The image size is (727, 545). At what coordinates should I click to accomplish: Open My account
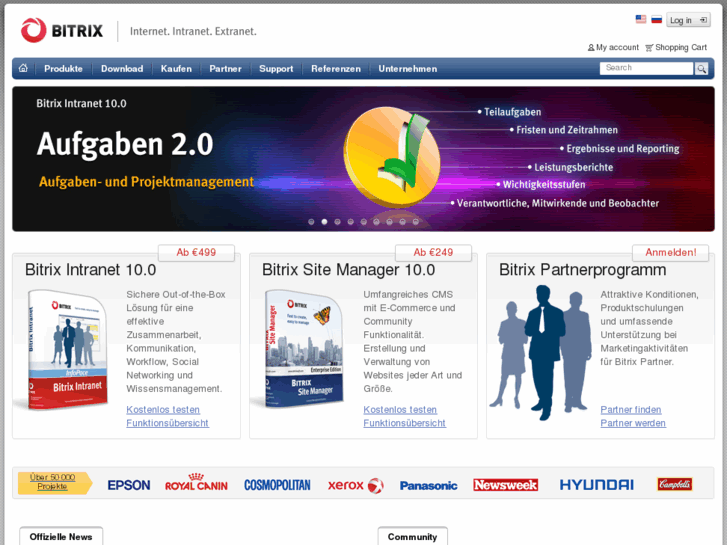[613, 47]
